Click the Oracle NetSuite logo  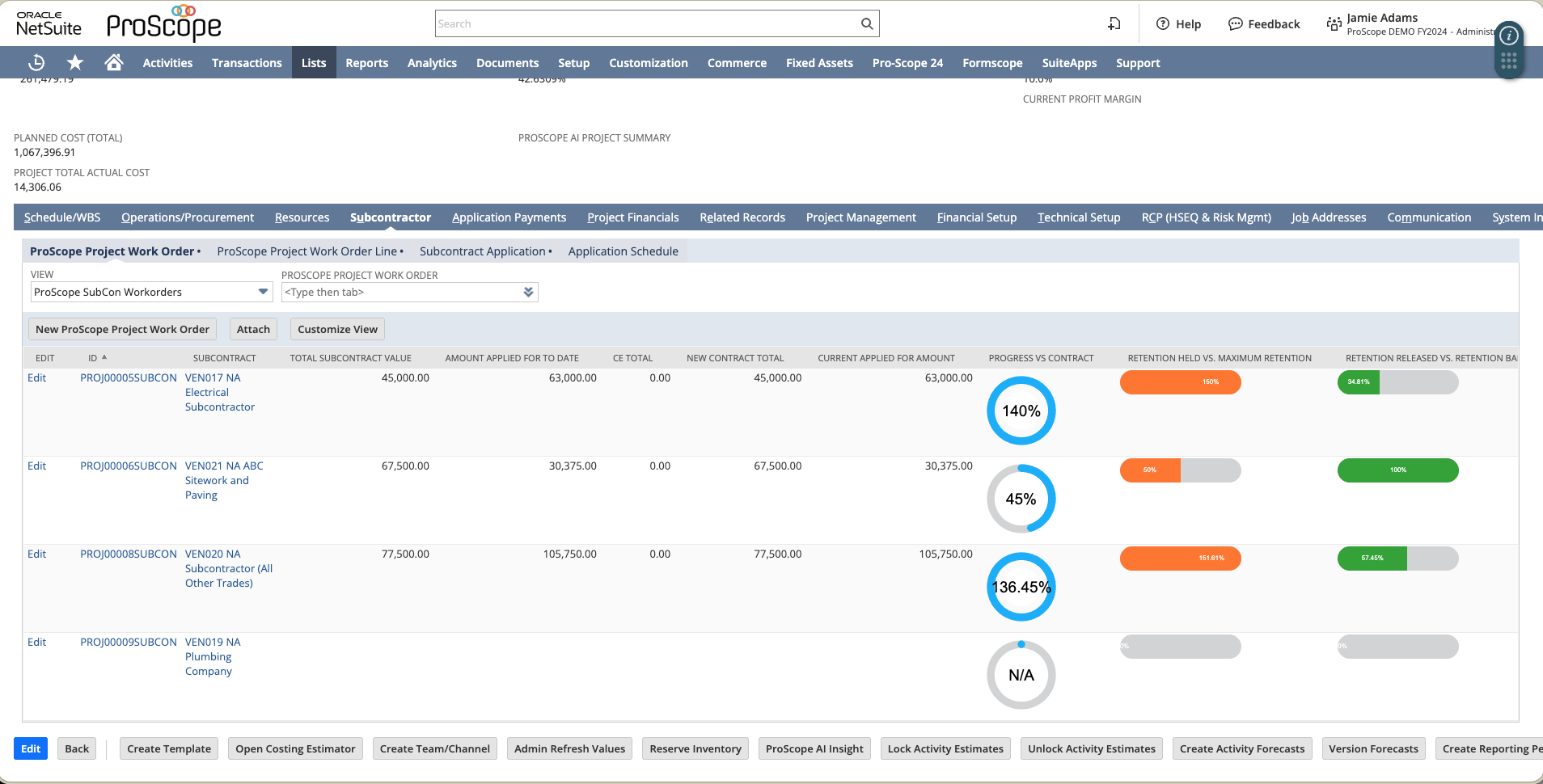49,24
